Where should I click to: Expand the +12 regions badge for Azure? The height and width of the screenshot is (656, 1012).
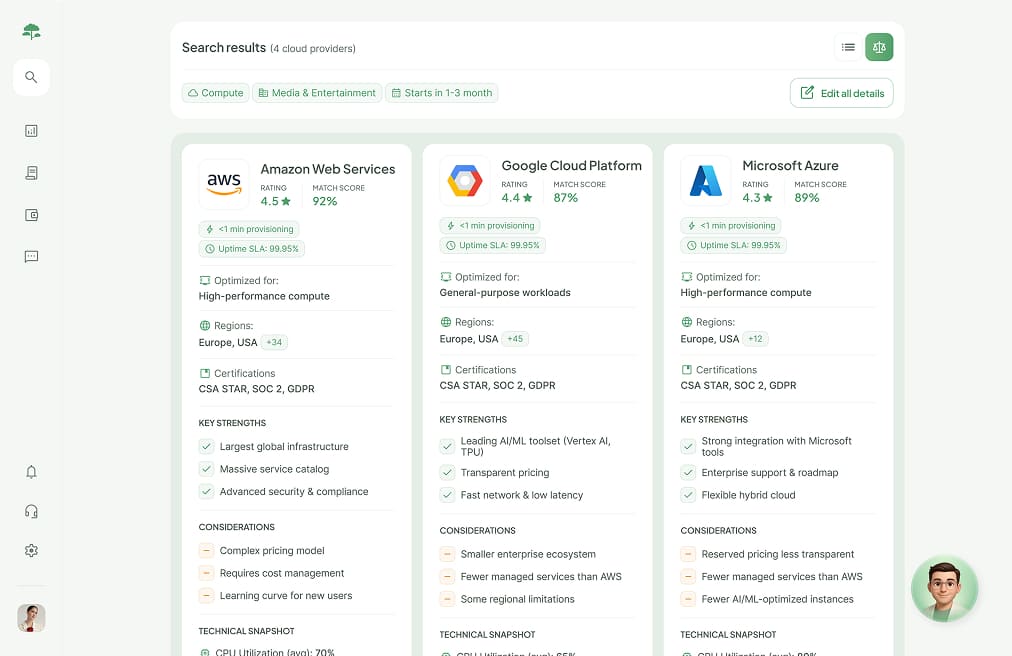756,339
